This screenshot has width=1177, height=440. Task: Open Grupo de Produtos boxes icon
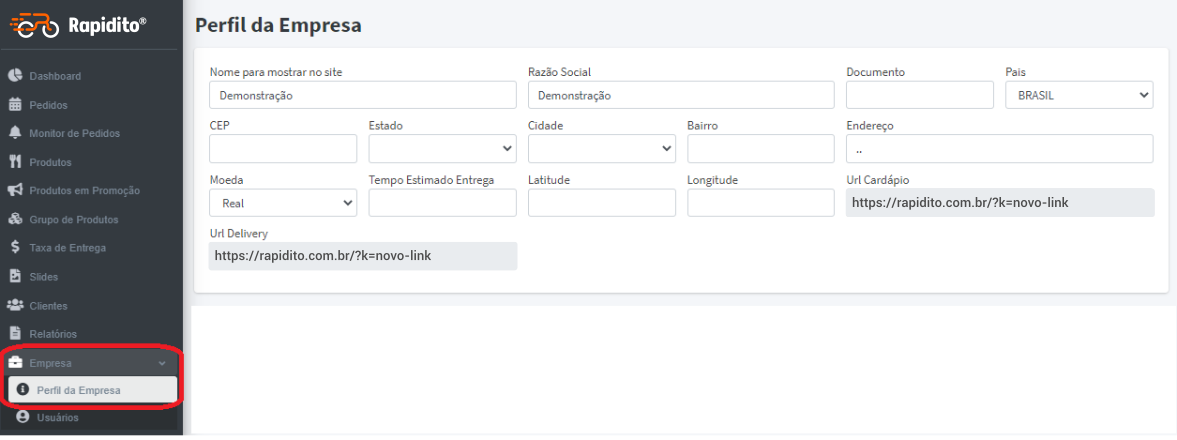(x=15, y=219)
